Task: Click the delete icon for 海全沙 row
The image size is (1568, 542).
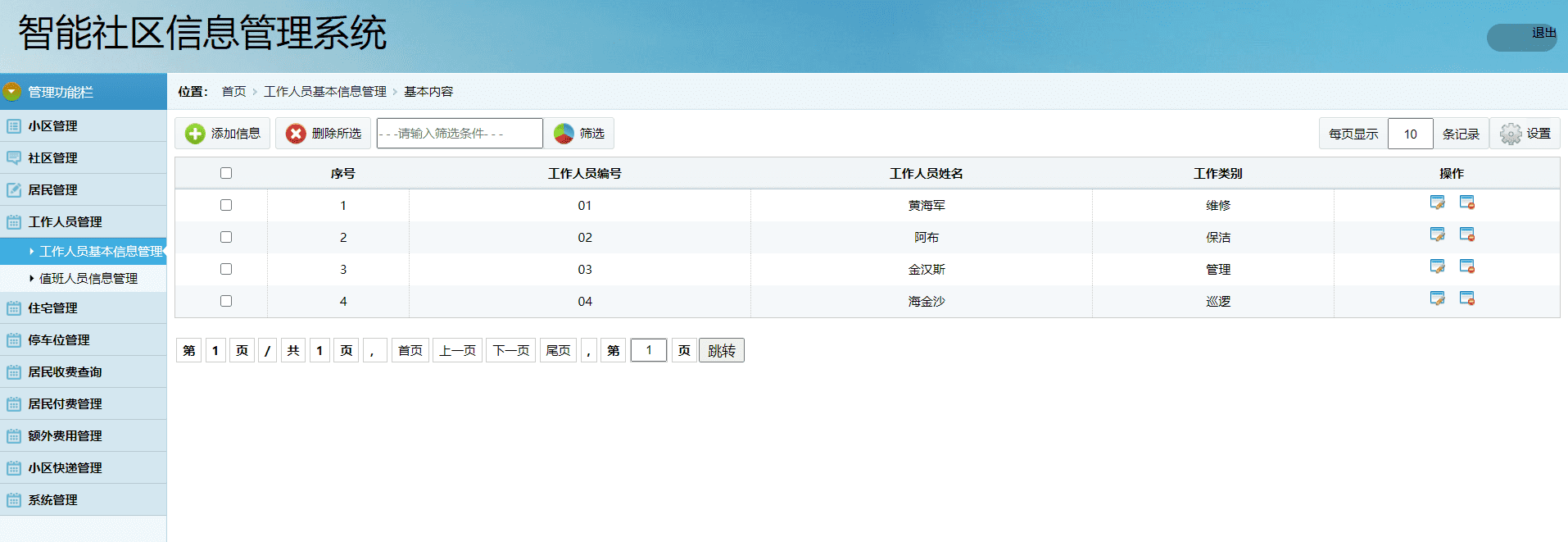Action: pyautogui.click(x=1466, y=298)
